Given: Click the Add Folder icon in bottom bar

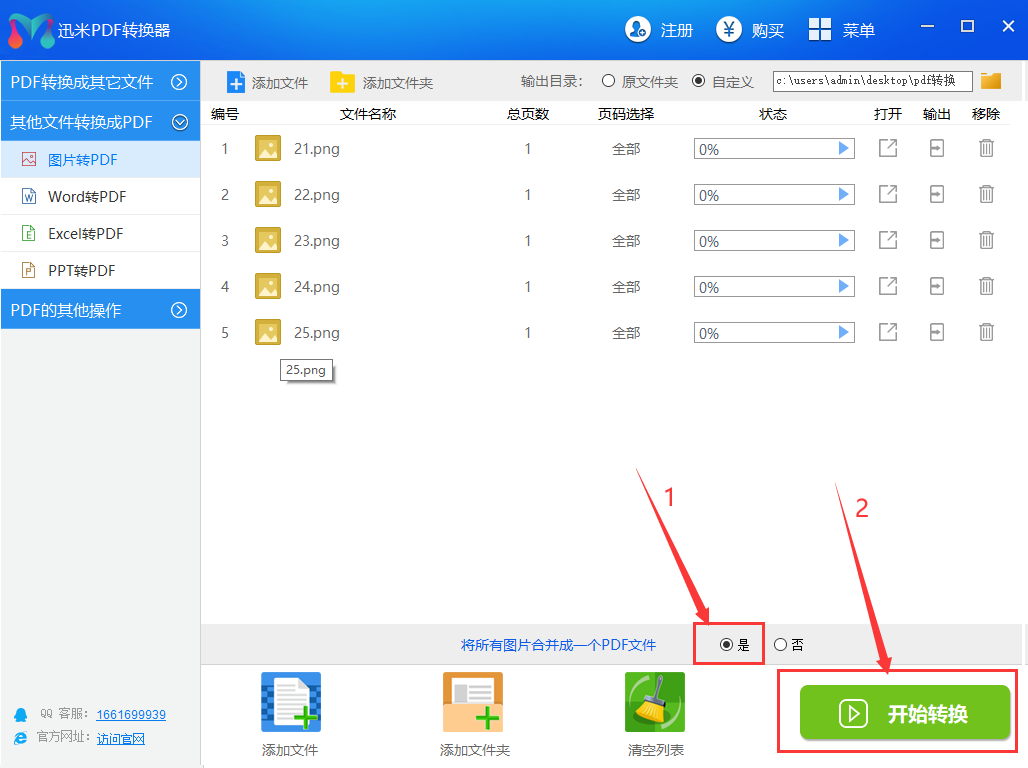Looking at the screenshot, I should [x=473, y=703].
